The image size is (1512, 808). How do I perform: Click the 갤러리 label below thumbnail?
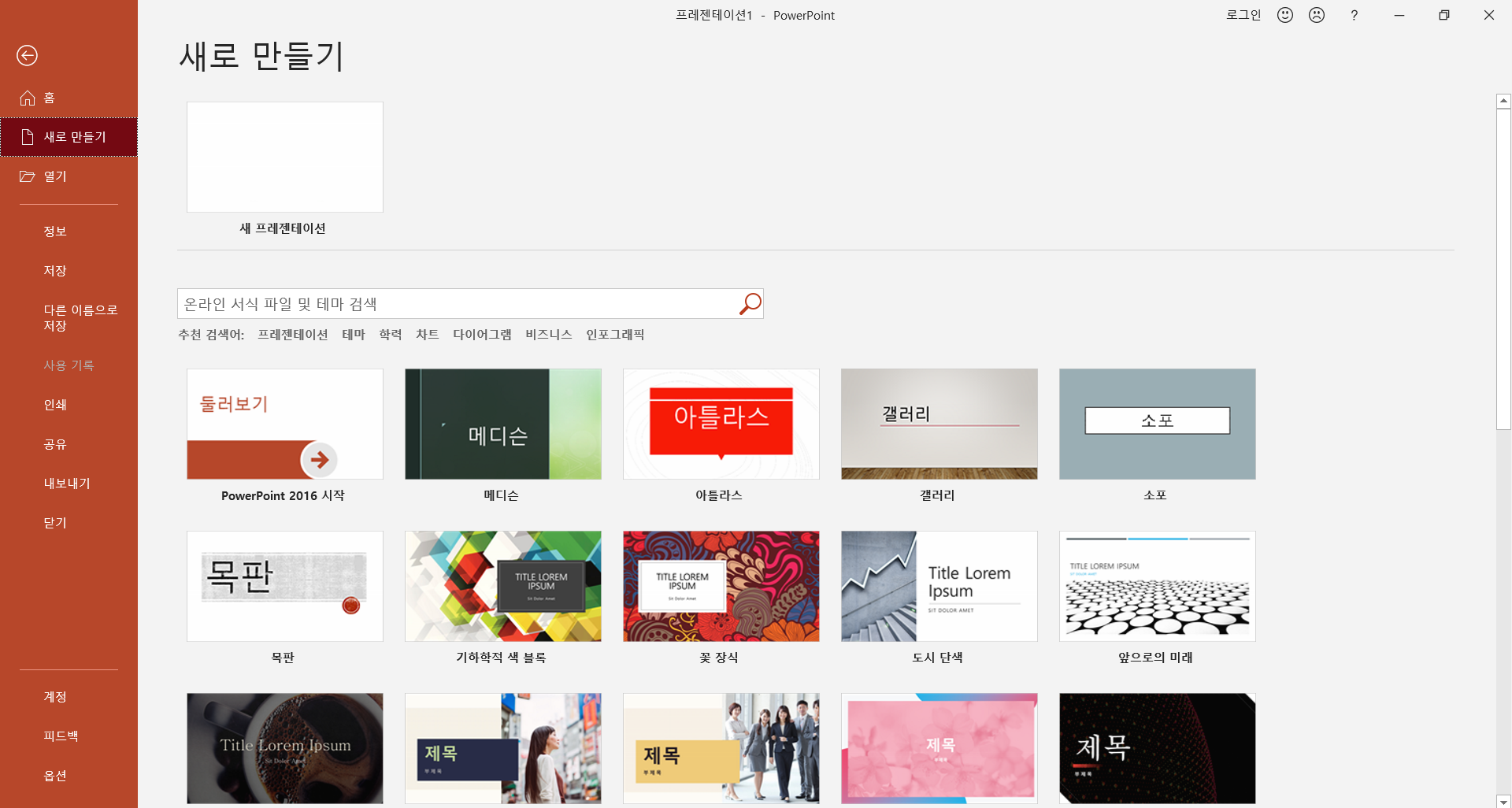[x=937, y=495]
